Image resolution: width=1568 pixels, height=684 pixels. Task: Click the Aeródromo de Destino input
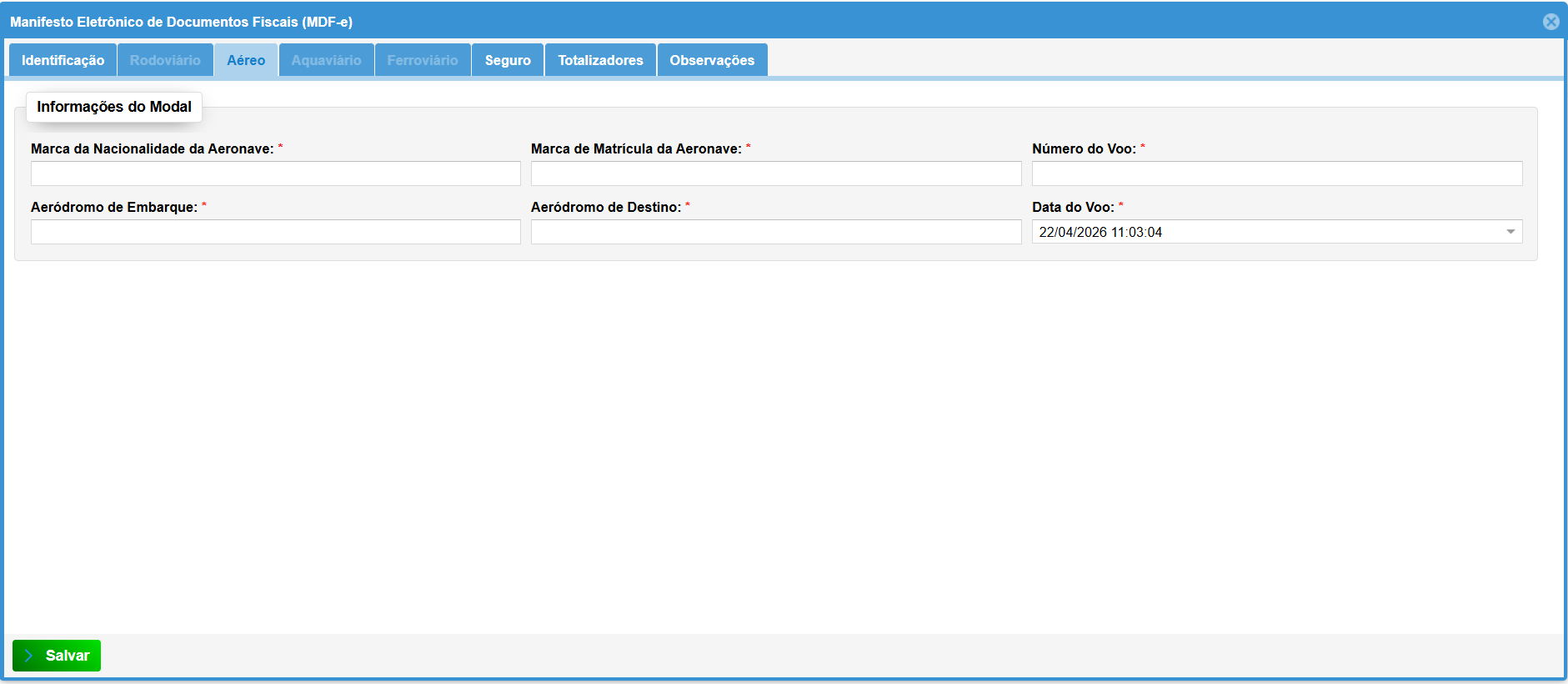pyautogui.click(x=776, y=232)
